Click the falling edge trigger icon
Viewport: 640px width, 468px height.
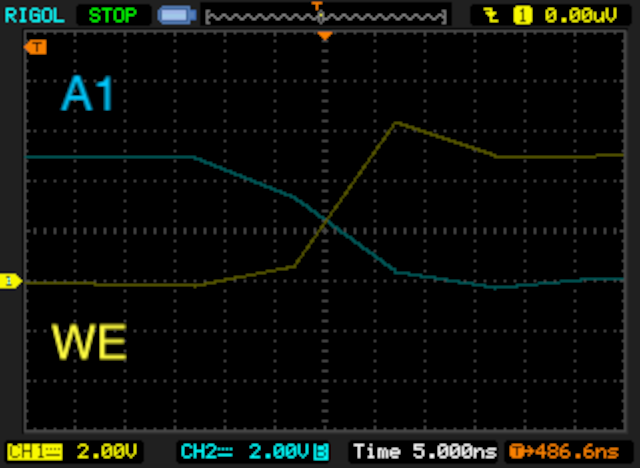pos(491,16)
